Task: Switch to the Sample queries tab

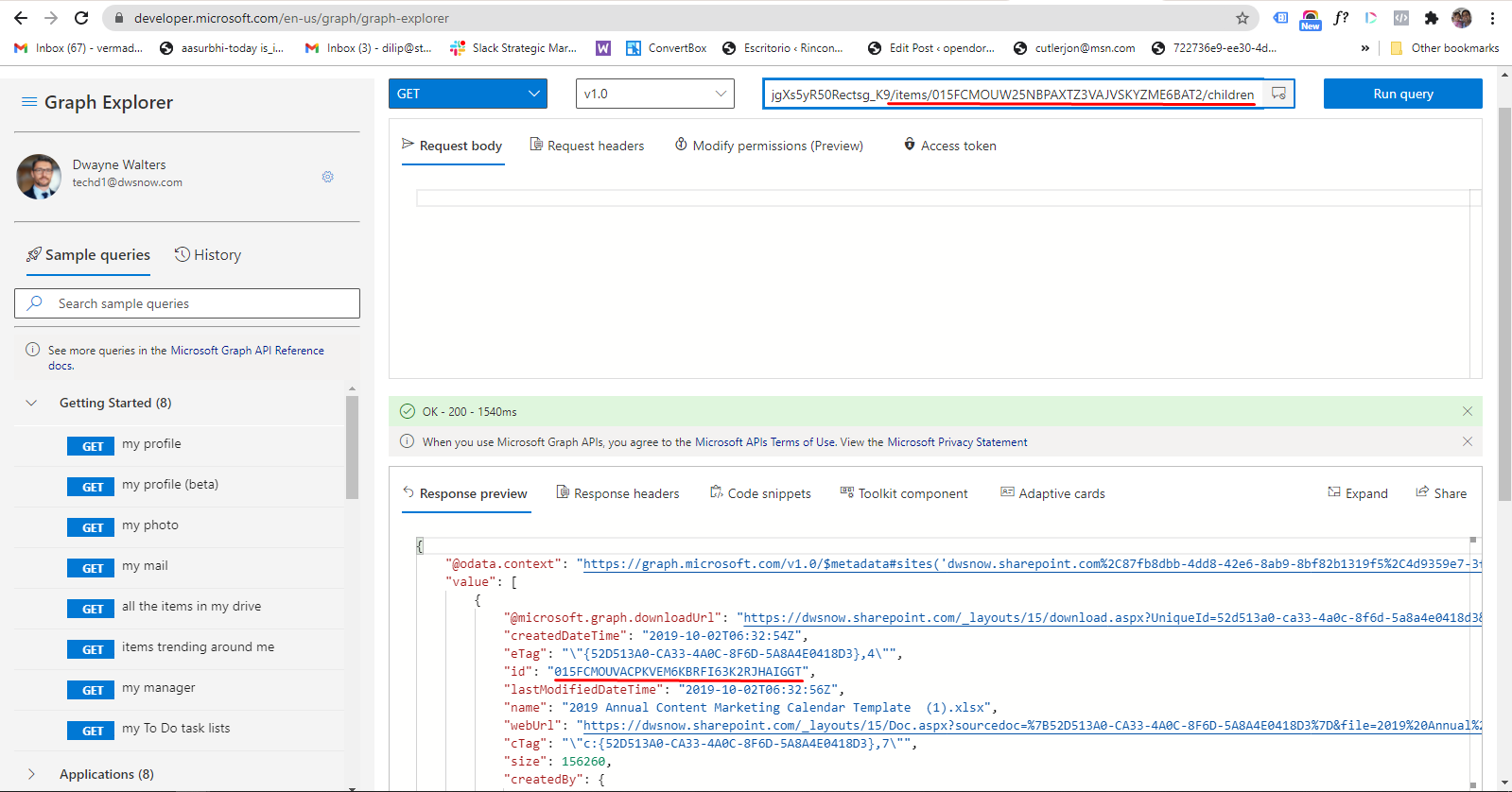Action: click(x=89, y=255)
